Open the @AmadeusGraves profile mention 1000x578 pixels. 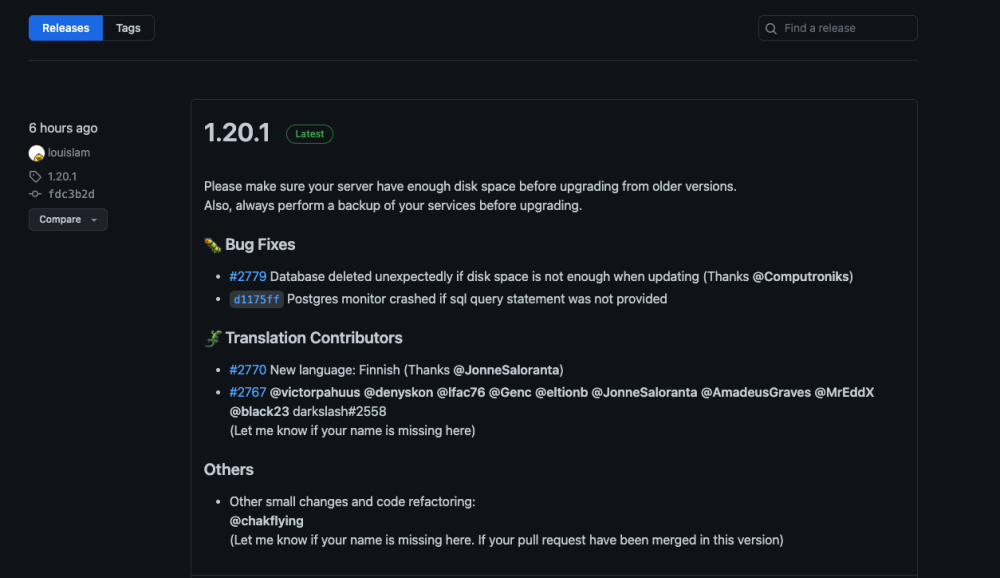coord(756,392)
